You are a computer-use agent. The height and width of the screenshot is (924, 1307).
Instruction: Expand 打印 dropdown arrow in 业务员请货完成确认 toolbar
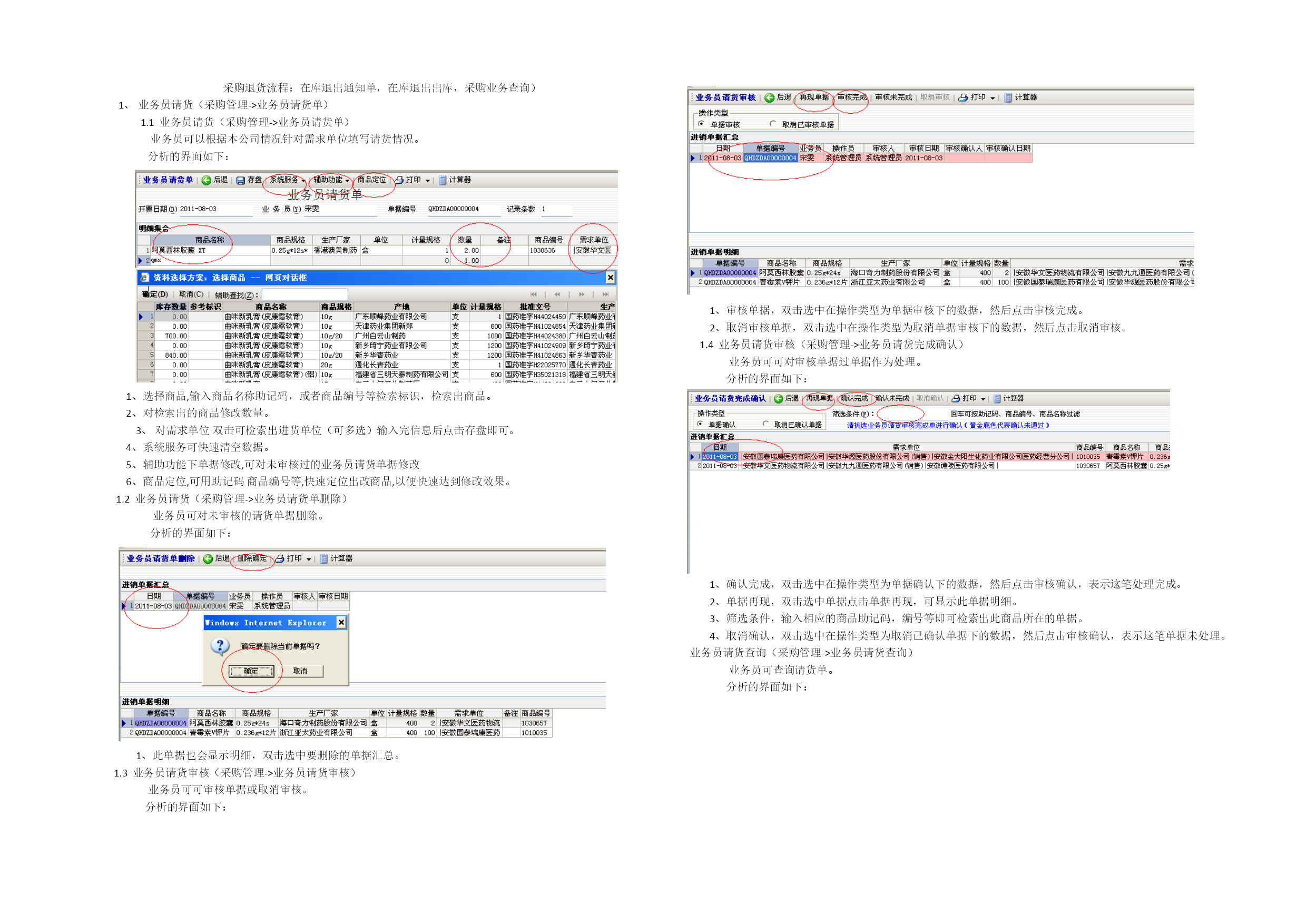coord(983,400)
